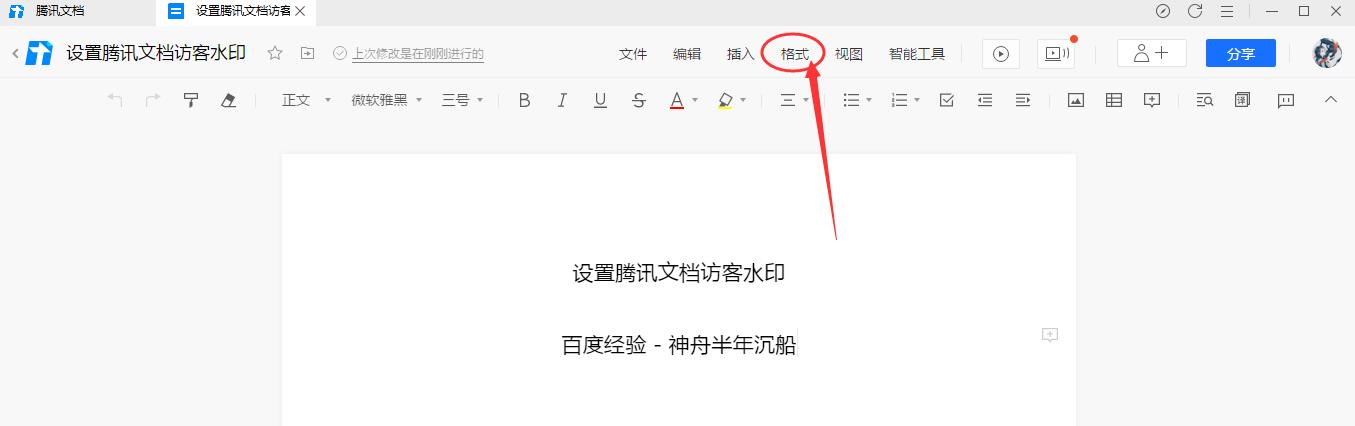Toggle underline formatting
The width and height of the screenshot is (1355, 426).
pyautogui.click(x=600, y=100)
